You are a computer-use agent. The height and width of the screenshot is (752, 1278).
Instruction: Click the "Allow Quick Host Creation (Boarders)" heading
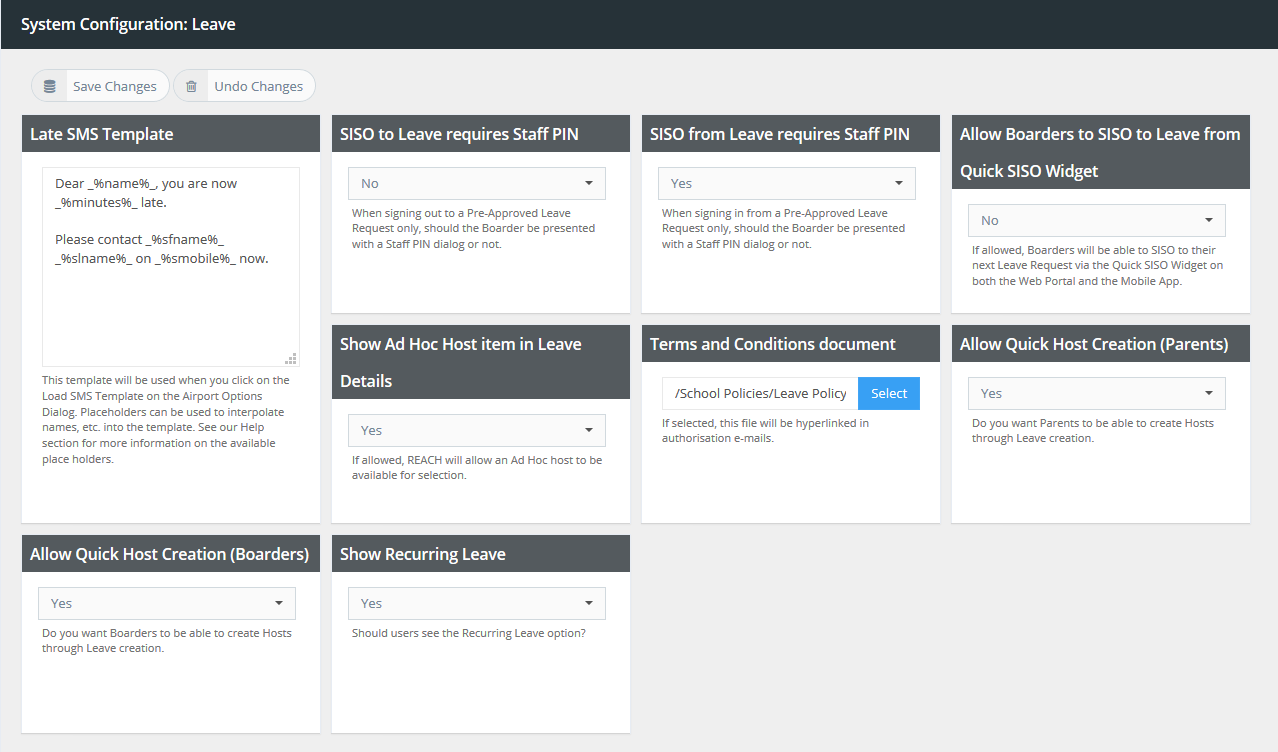coord(170,554)
